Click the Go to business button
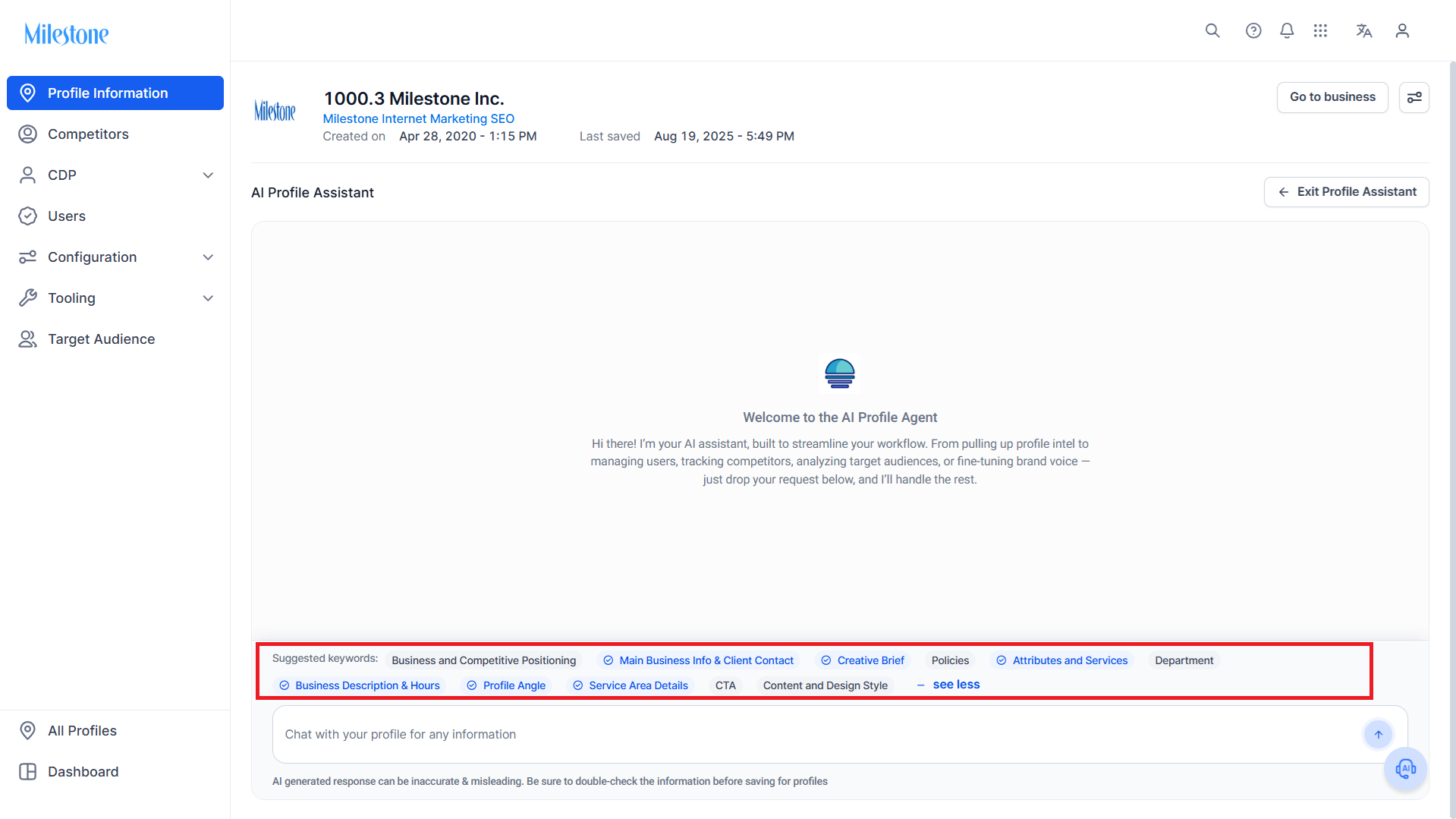Screen dimensions: 1456x819 1332,97
